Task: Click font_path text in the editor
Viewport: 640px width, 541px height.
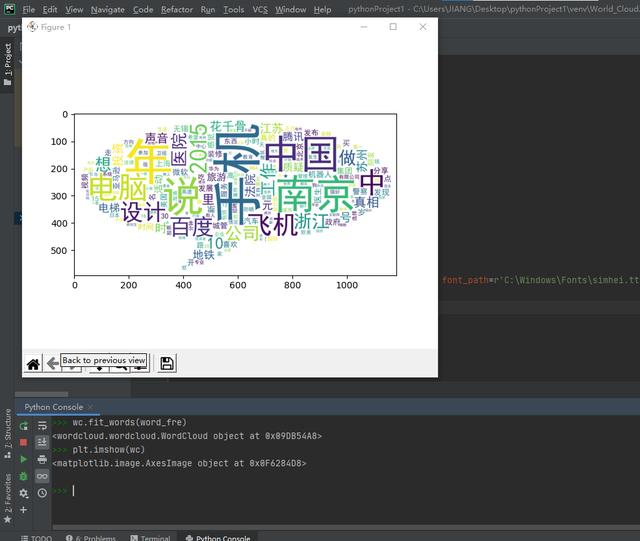Action: pyautogui.click(x=465, y=280)
